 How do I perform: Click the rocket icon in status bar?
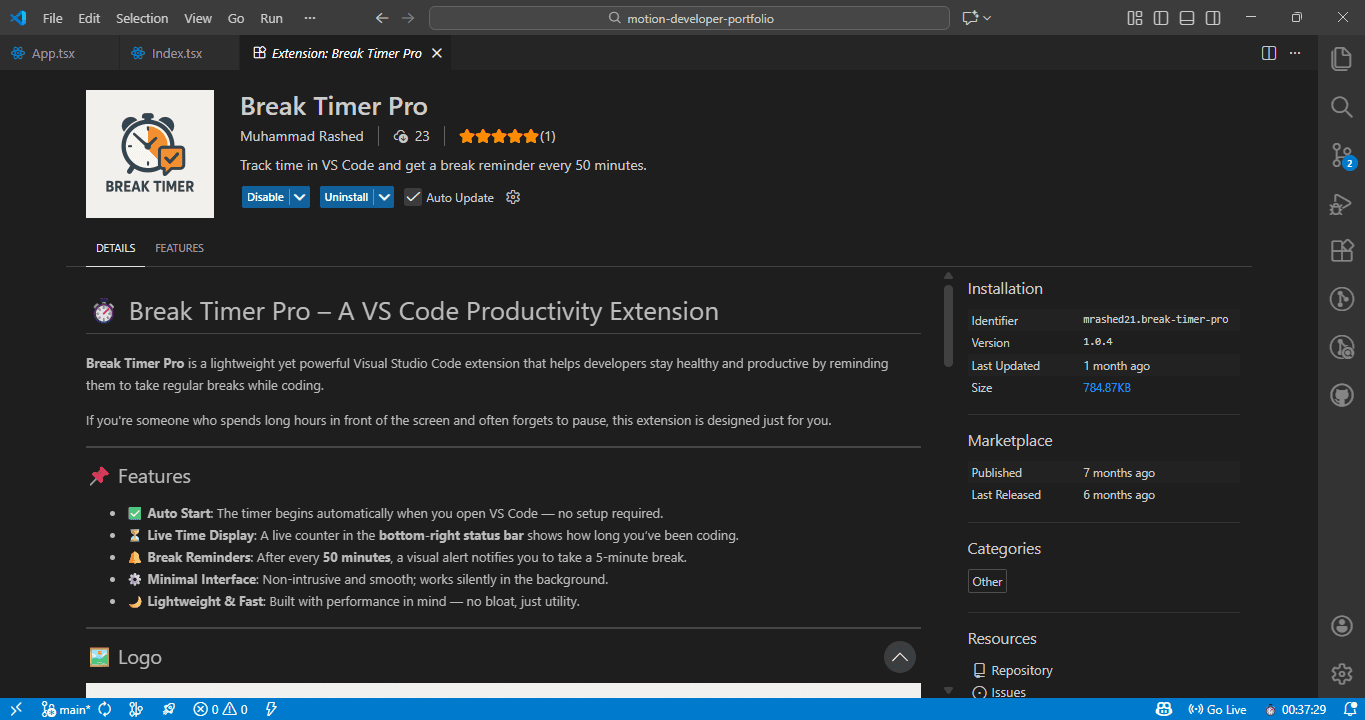pyautogui.click(x=169, y=709)
